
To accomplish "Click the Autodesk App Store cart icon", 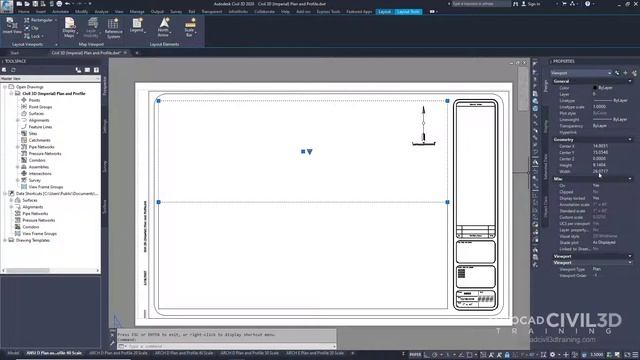I will tap(564, 4).
